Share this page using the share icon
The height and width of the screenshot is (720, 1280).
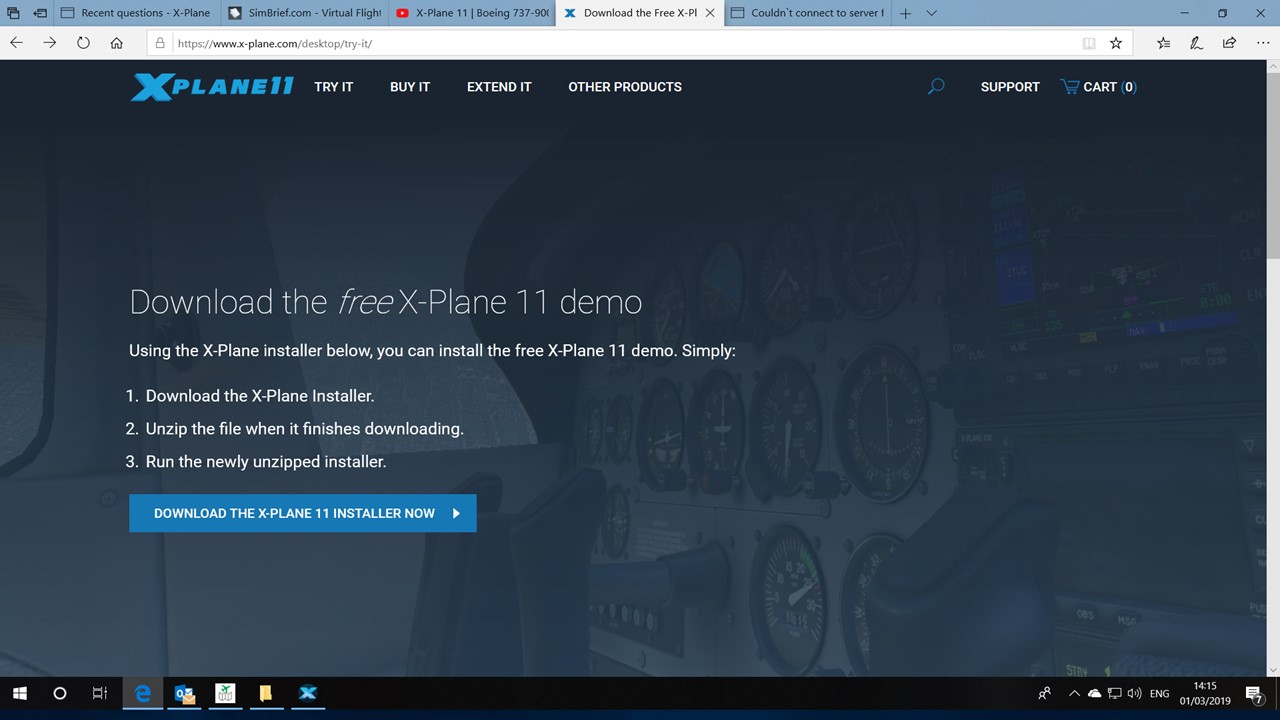point(1229,43)
